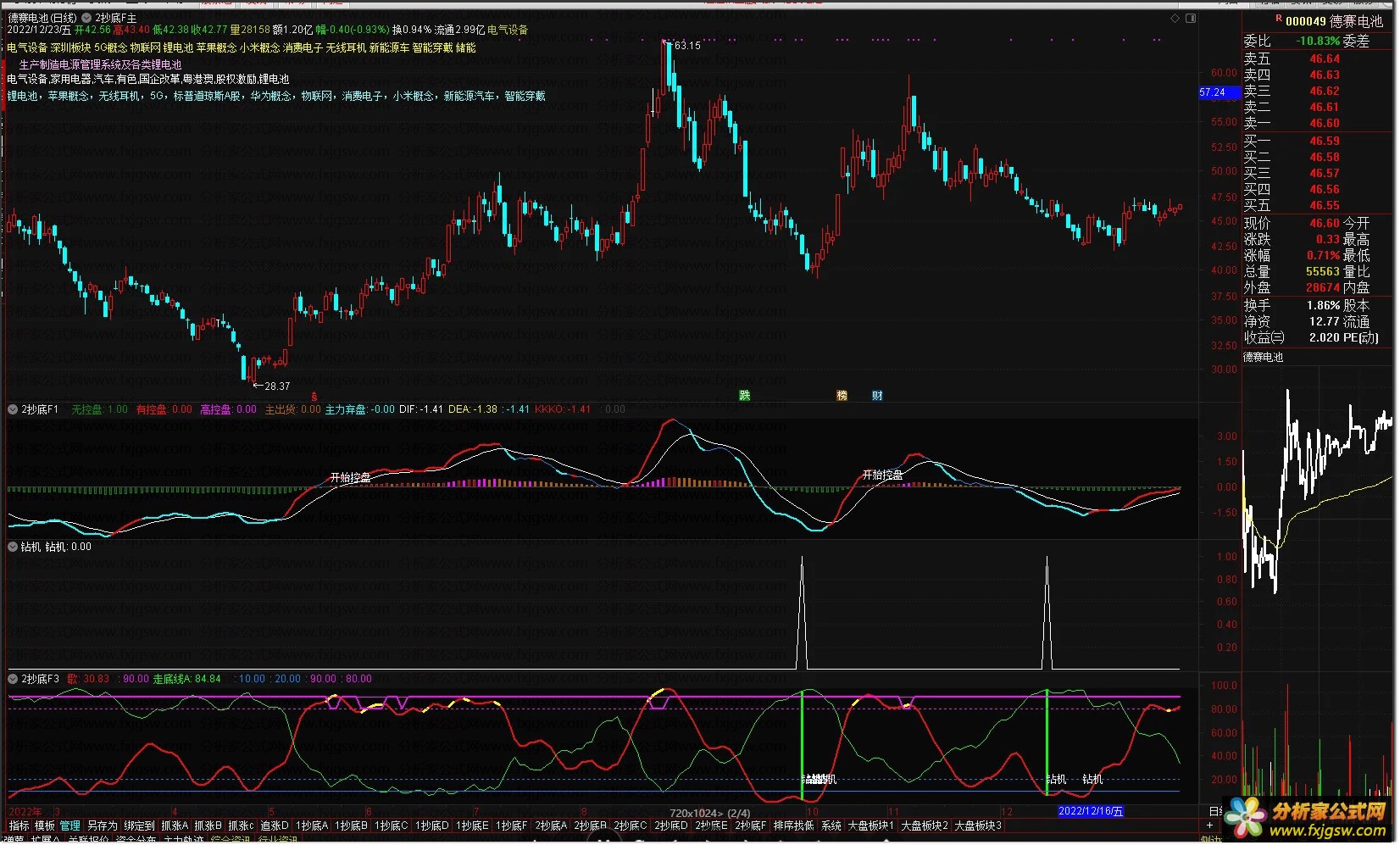Expand the 钻机 sub-chart indicator menu

point(13,548)
